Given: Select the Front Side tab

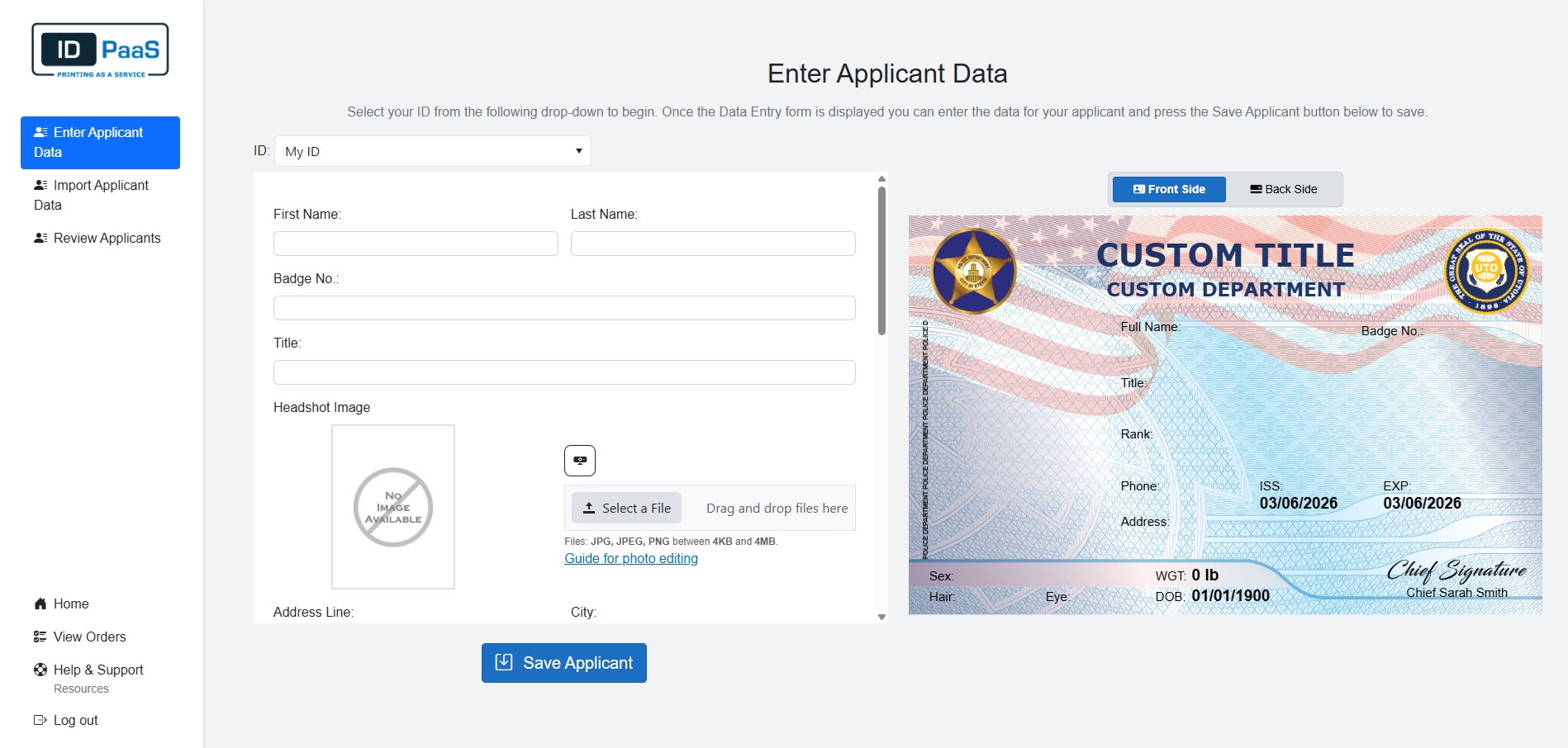Looking at the screenshot, I should (x=1167, y=188).
